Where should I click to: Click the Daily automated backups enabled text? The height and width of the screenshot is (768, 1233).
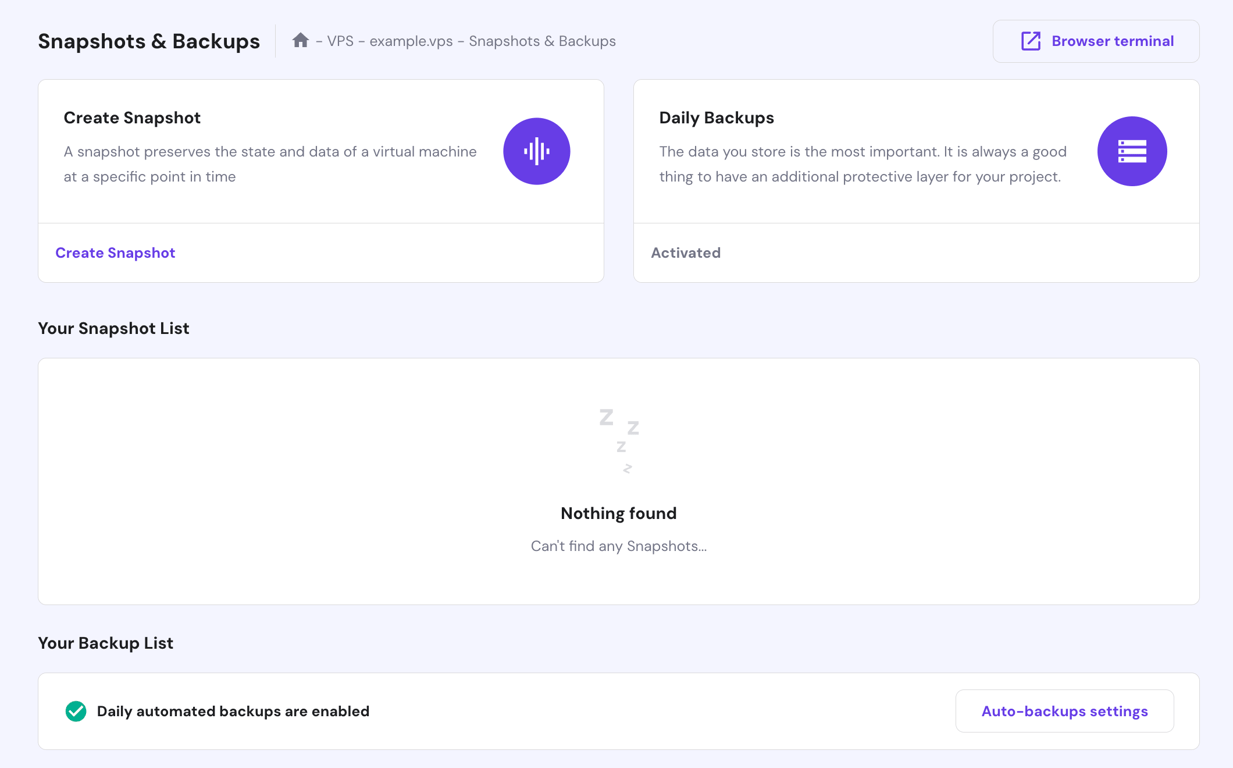232,711
